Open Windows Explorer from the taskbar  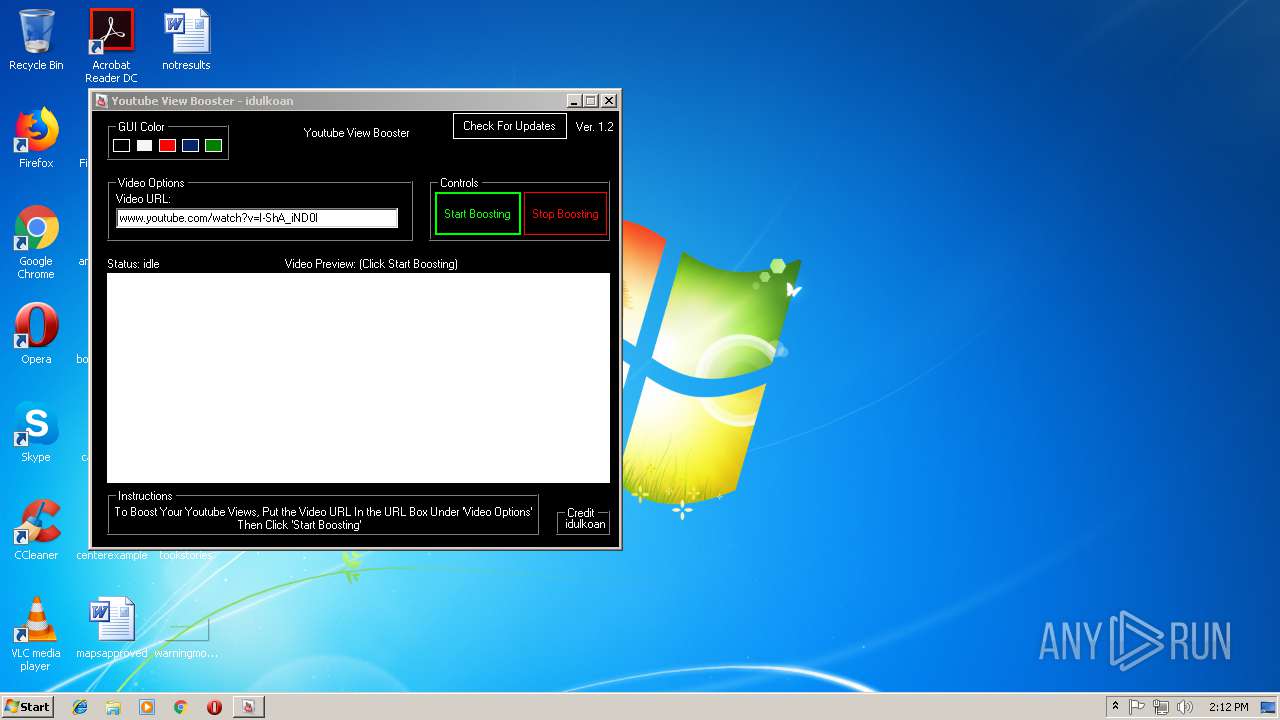(x=113, y=707)
